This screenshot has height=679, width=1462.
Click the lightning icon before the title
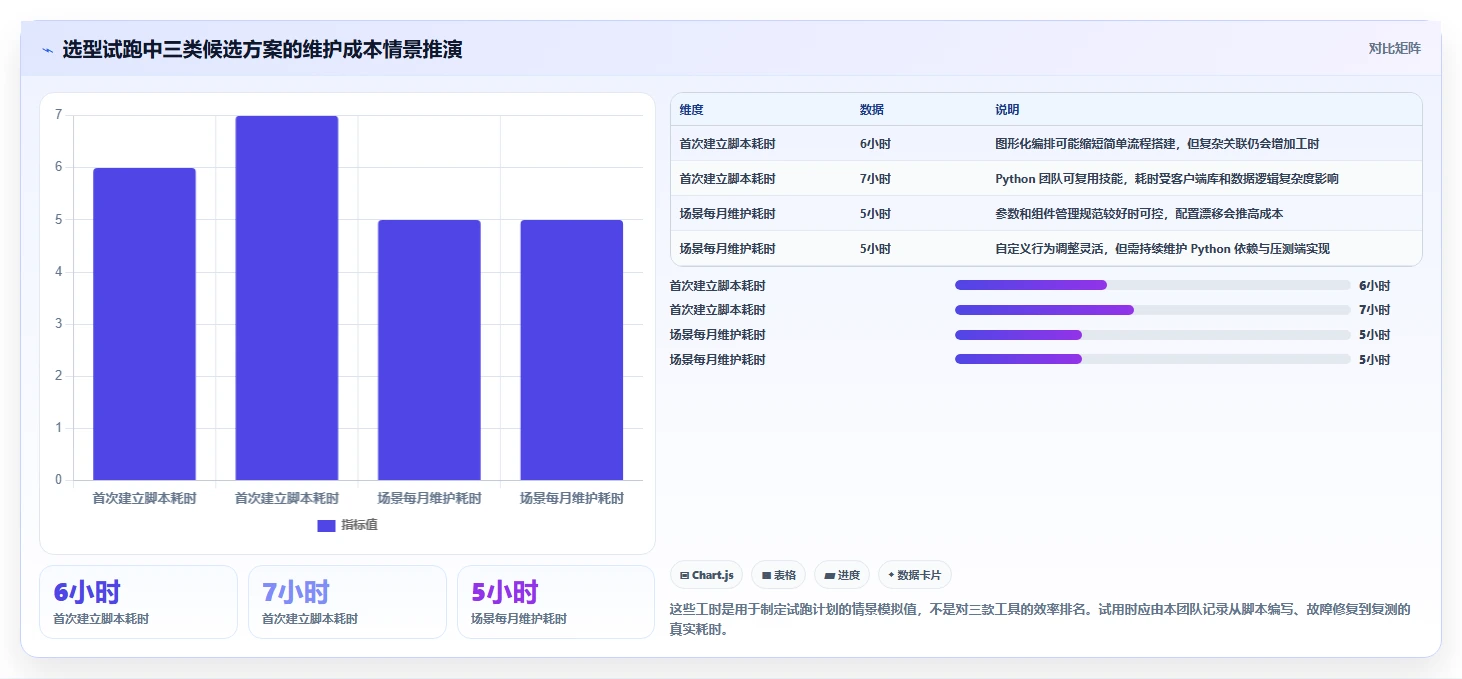coord(47,50)
